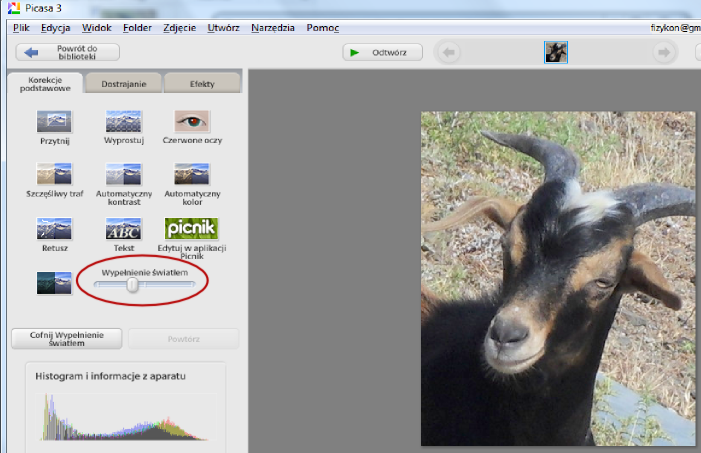This screenshot has width=701, height=453.
Task: Open the Narzędzia menu
Action: pos(273,28)
